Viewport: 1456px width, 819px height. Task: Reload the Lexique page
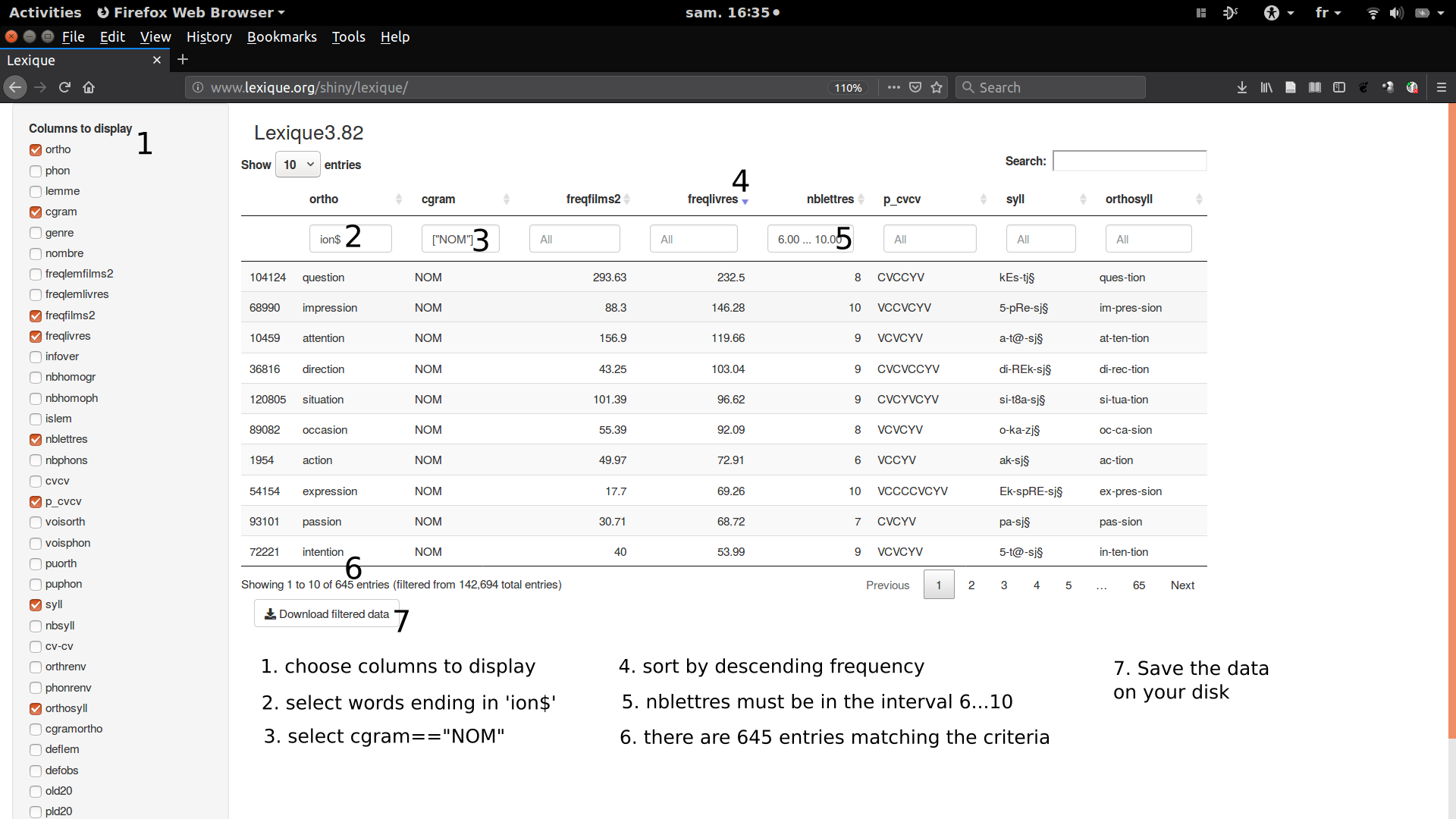coord(64,87)
